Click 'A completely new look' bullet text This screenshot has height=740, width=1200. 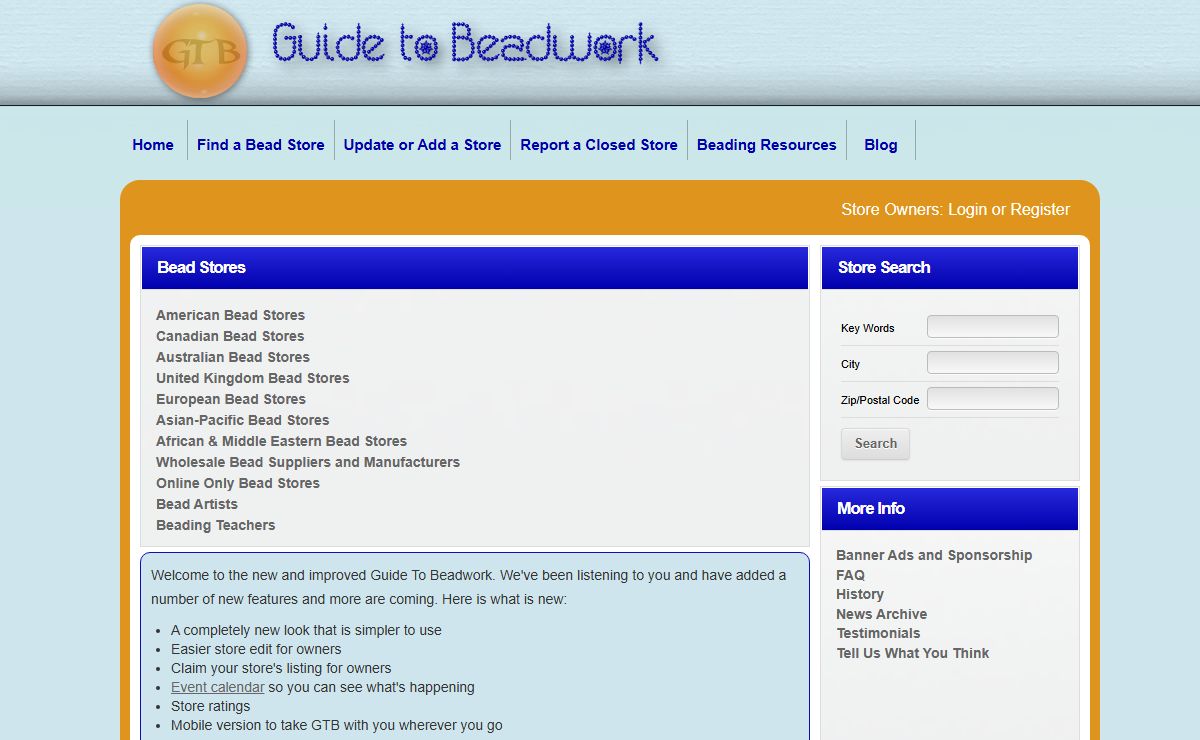(306, 630)
